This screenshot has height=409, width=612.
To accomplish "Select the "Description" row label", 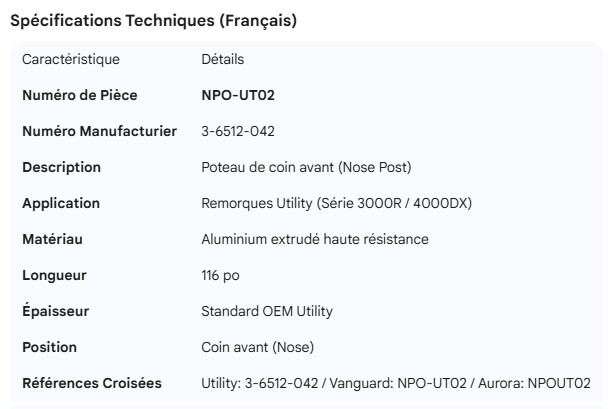I will [x=61, y=168].
